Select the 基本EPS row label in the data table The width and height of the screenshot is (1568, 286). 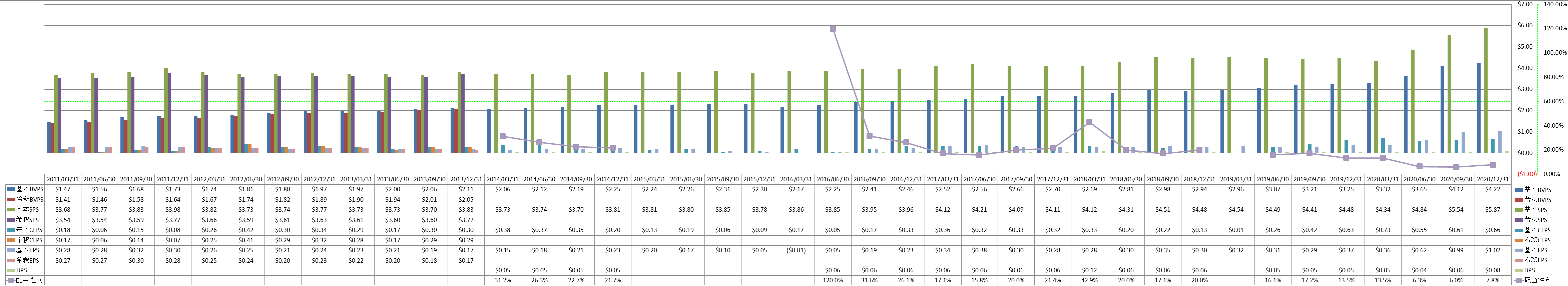click(30, 250)
